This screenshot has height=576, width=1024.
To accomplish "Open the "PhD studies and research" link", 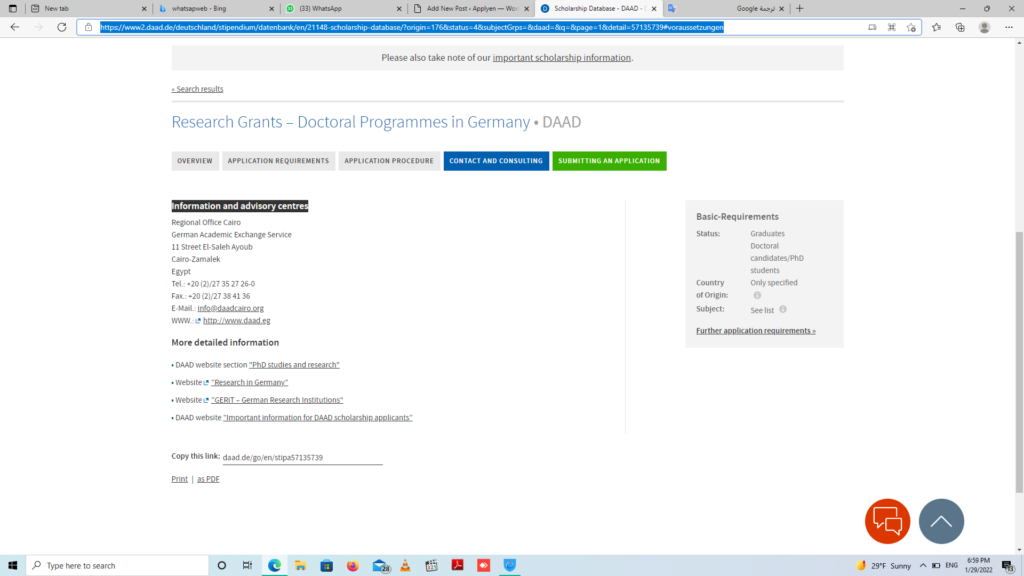I will [x=294, y=365].
